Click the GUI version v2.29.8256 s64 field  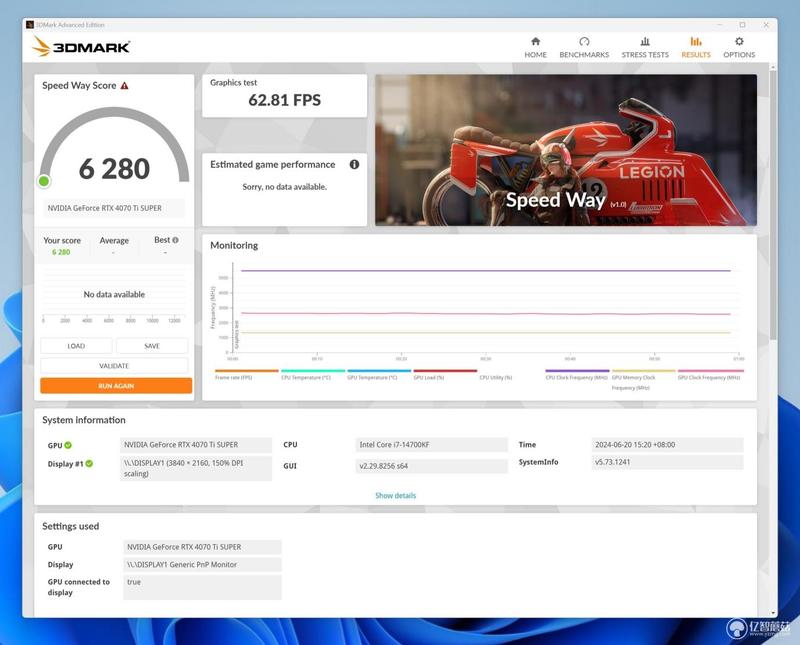pyautogui.click(x=432, y=466)
